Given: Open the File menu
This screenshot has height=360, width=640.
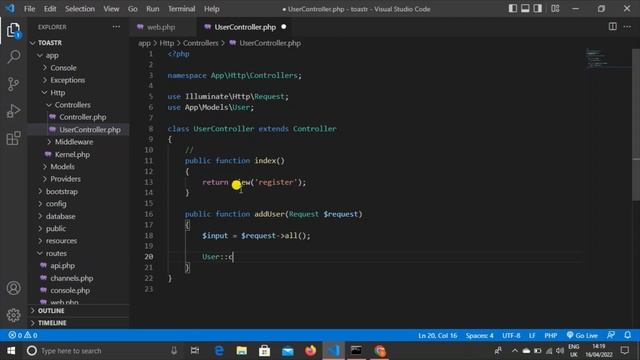Looking at the screenshot, I should click(29, 9).
